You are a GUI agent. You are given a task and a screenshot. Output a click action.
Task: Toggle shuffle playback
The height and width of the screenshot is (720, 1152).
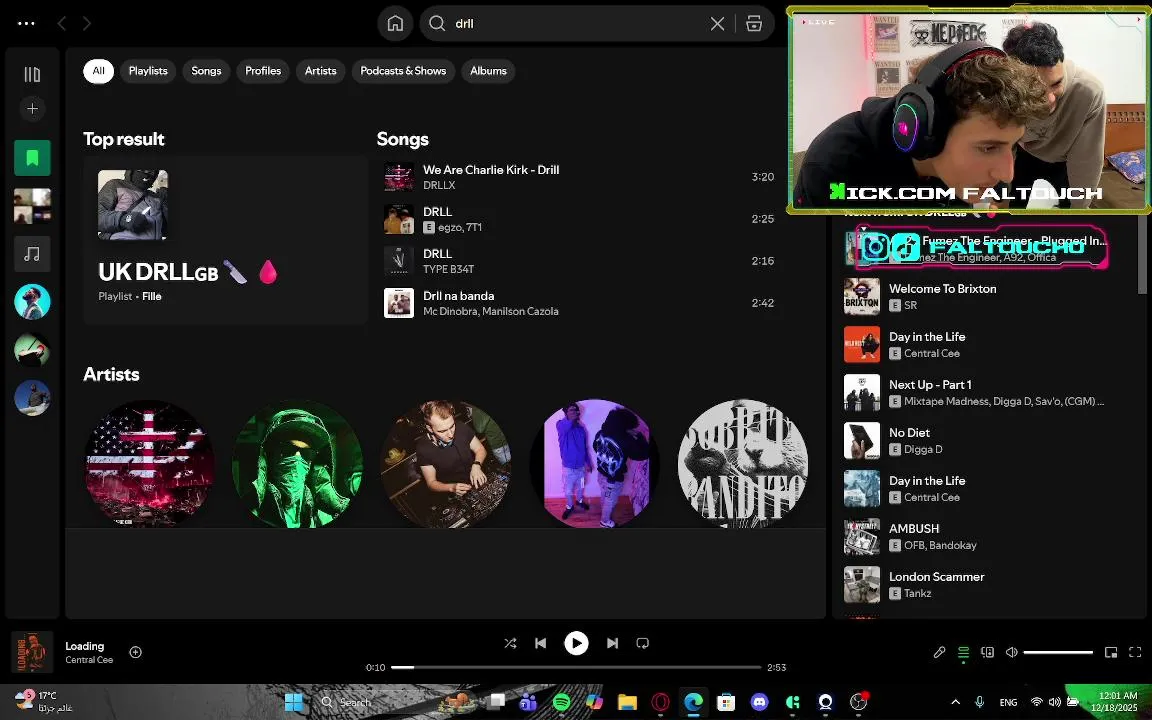tap(510, 643)
